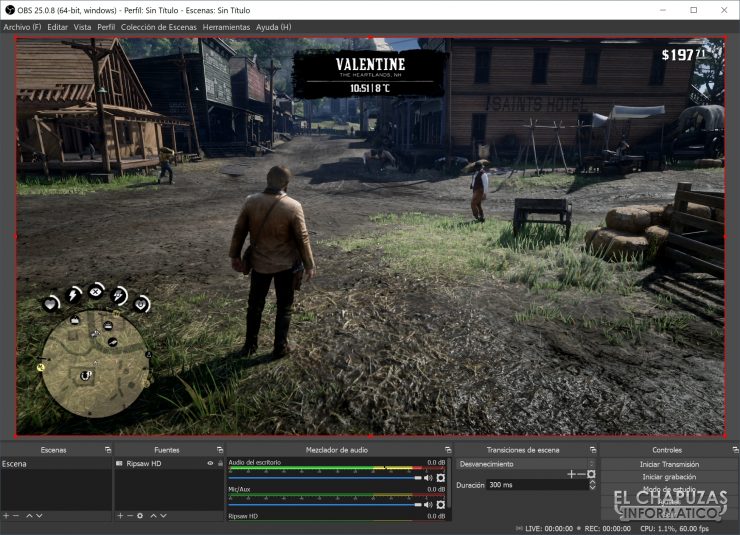Click the Ripsaw HD mixer label

click(x=243, y=516)
